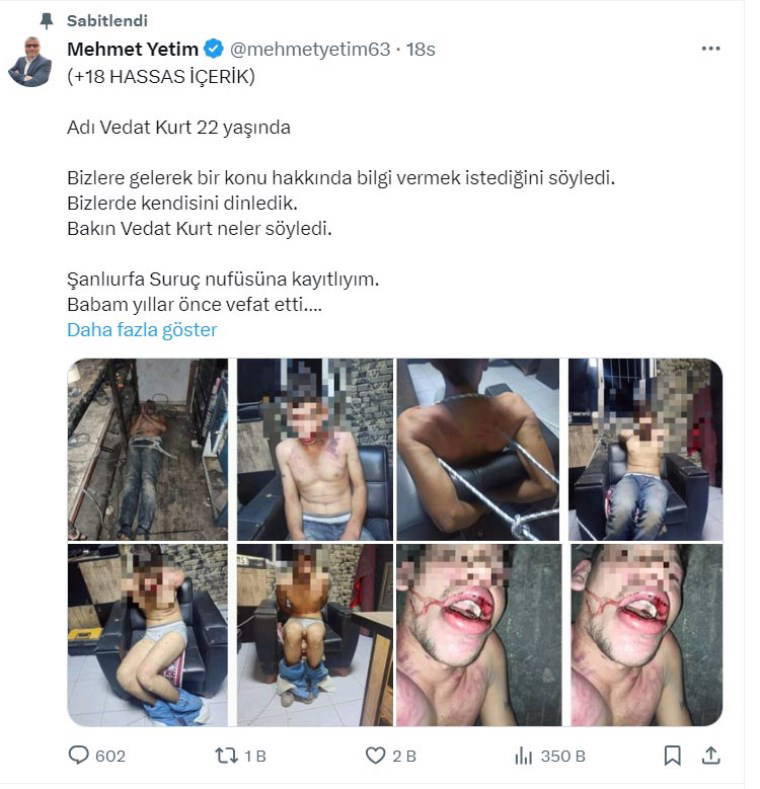Viewport: 760px width, 789px height.
Task: Expand text with "Daha fazla göster"
Action: click(x=141, y=329)
